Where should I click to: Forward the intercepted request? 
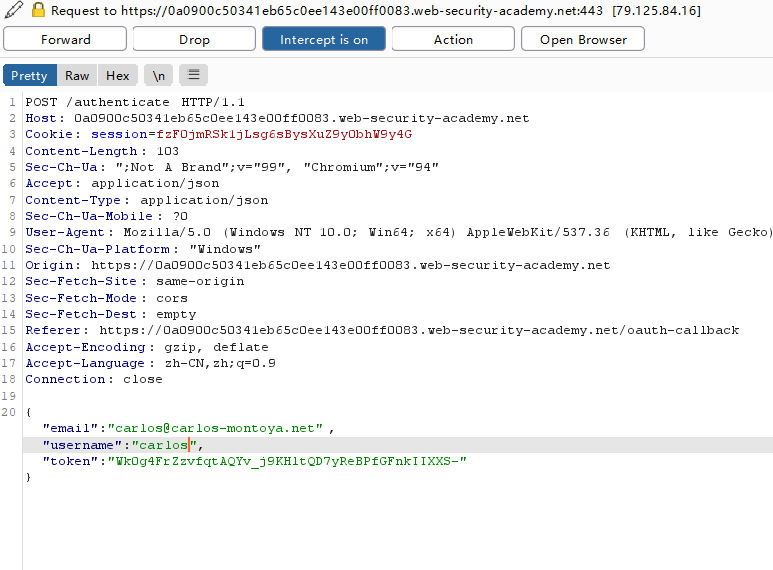(65, 39)
